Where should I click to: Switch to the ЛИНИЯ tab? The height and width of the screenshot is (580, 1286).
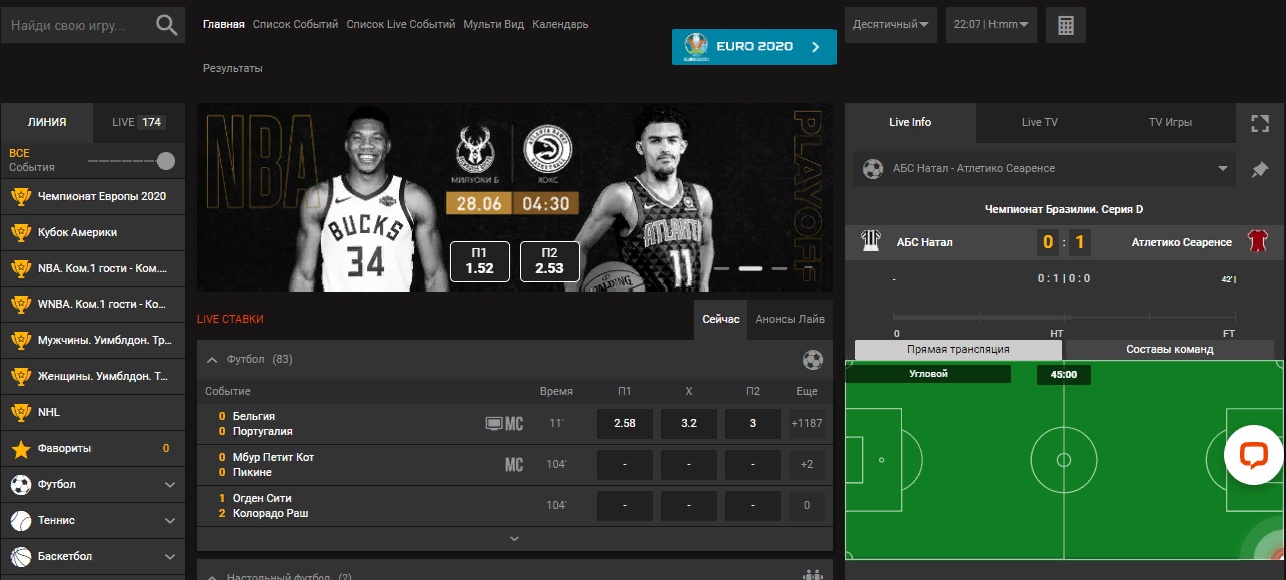(47, 122)
